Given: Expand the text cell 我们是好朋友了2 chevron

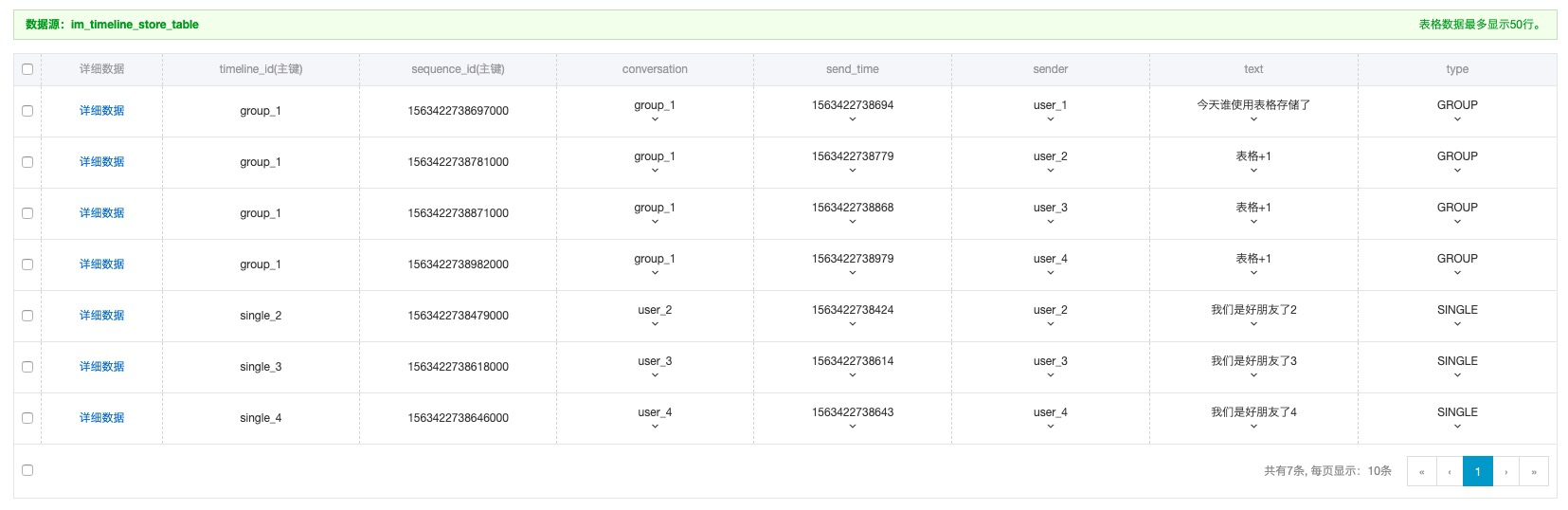Looking at the screenshot, I should pos(1253,324).
